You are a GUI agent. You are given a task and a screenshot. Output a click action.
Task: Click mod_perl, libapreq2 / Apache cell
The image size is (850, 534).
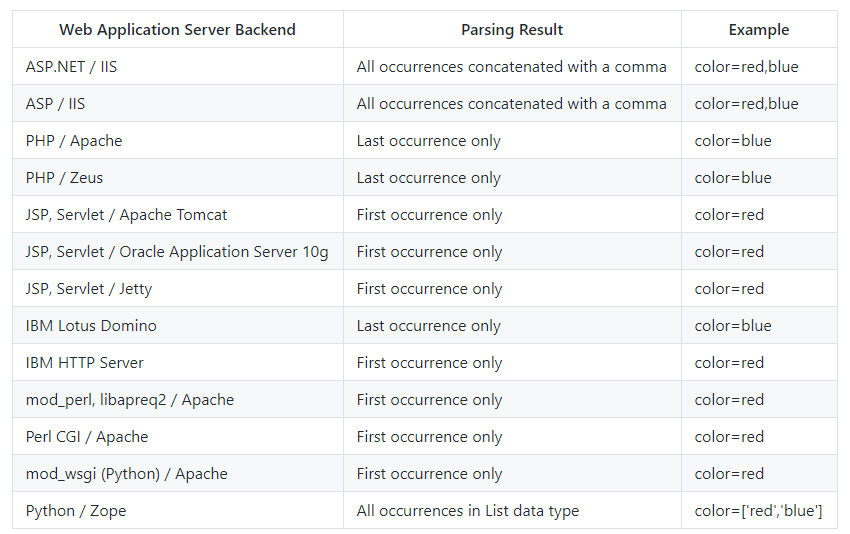pyautogui.click(x=177, y=400)
